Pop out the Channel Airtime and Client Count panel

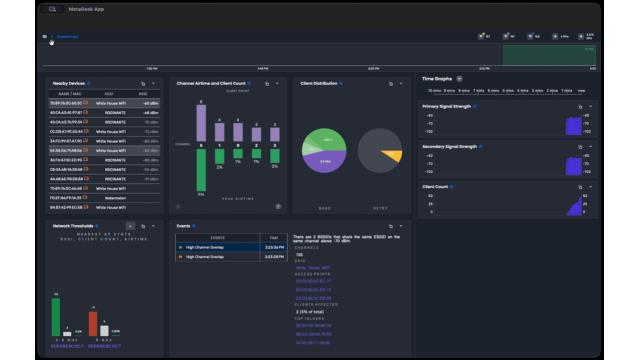(267, 84)
